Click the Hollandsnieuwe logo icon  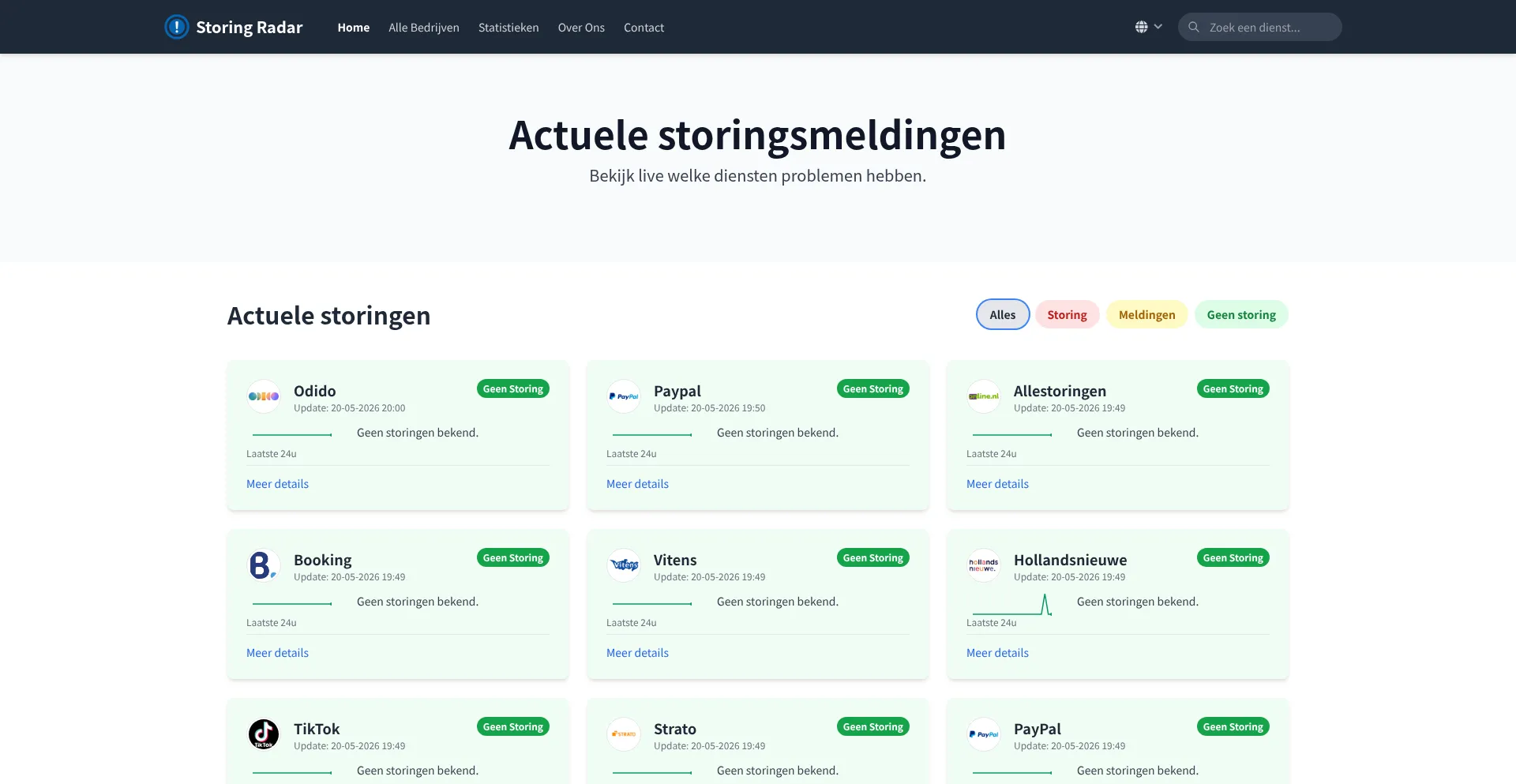pos(984,565)
